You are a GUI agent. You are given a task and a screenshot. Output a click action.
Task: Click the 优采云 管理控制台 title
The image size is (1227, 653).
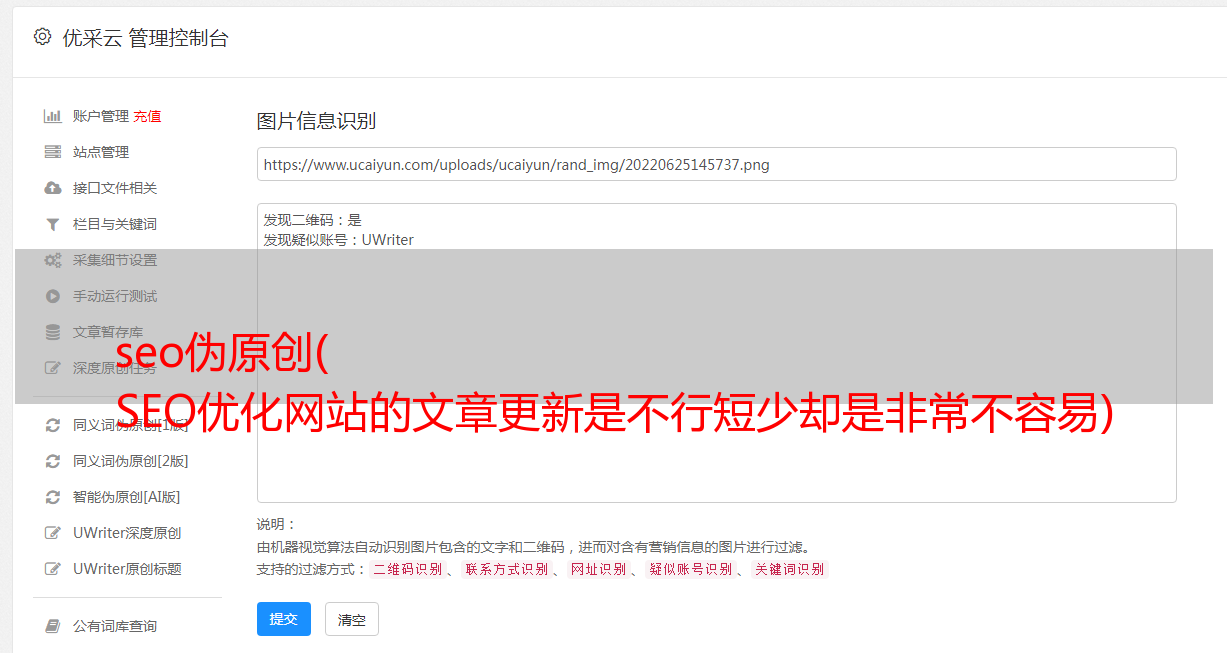(x=145, y=38)
